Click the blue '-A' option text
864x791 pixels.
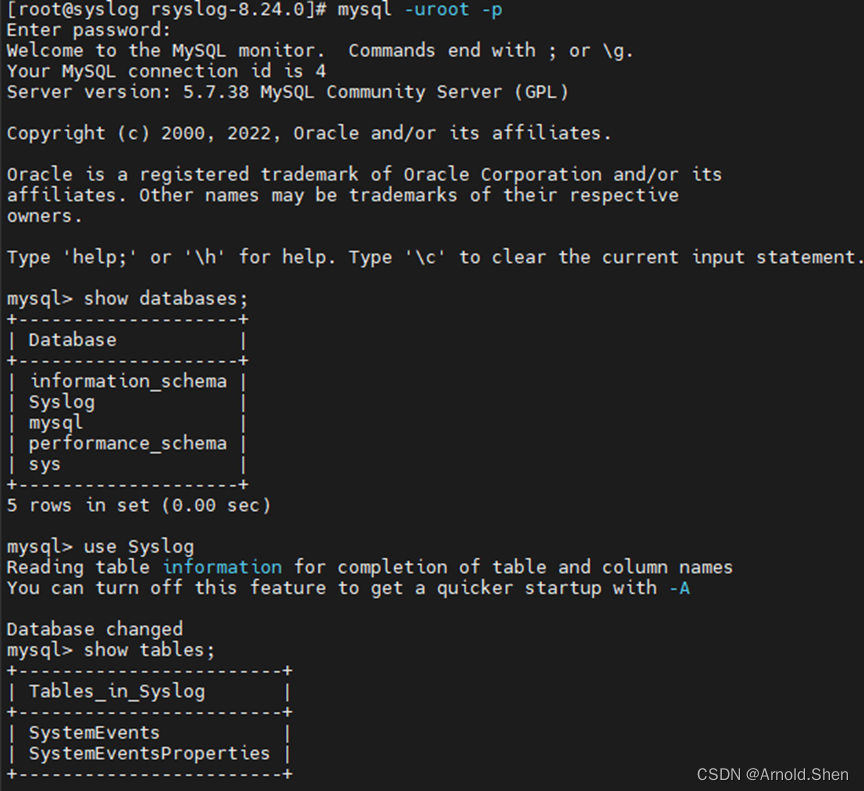[679, 588]
